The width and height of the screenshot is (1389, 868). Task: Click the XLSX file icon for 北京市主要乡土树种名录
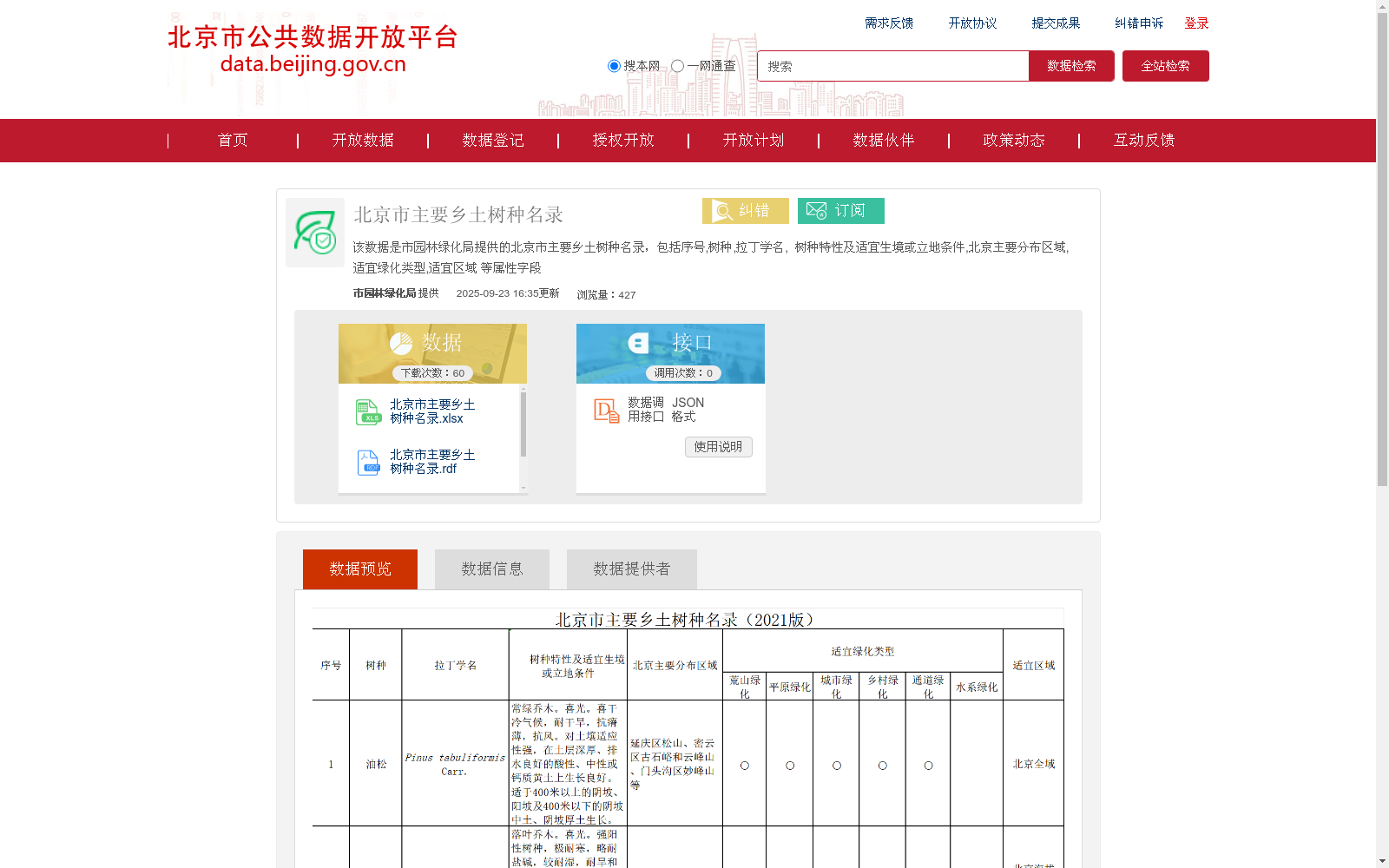click(368, 411)
